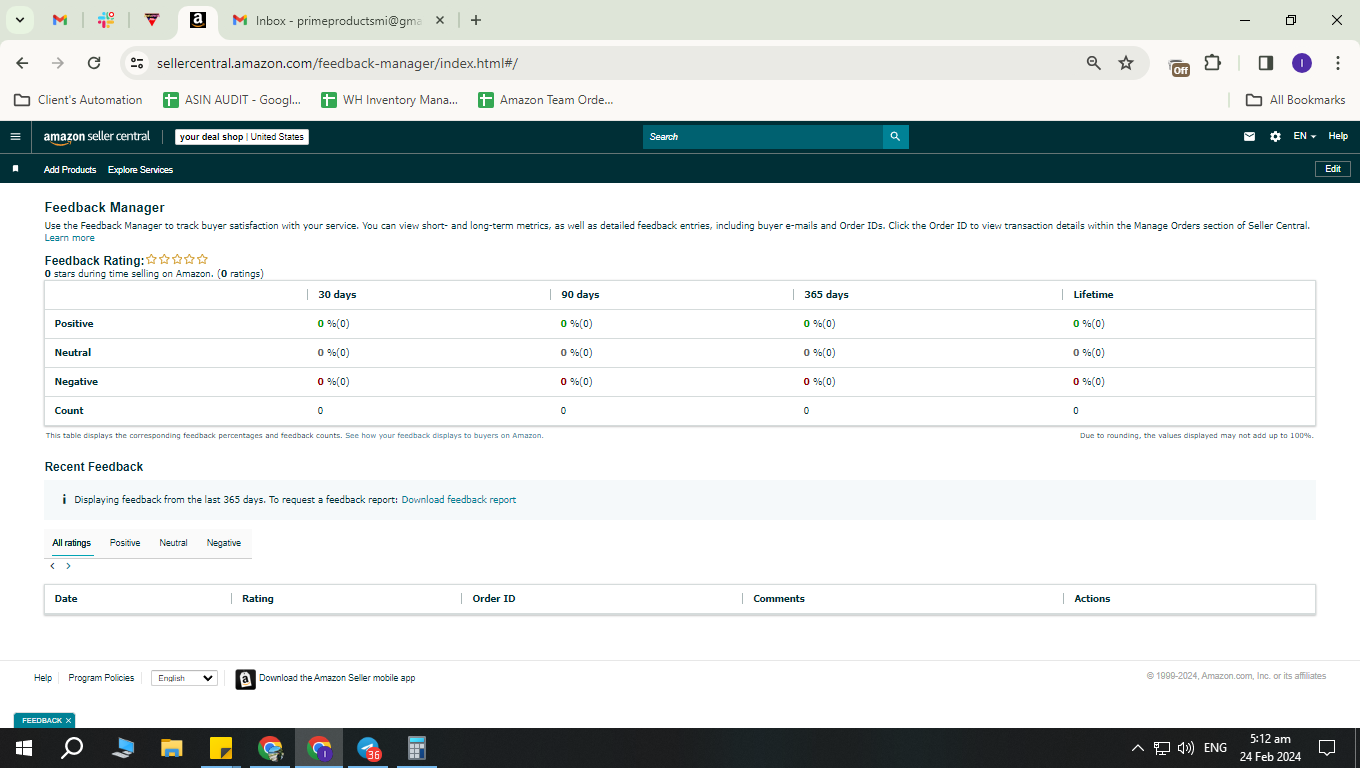The image size is (1360, 768).
Task: Open Calculator from the taskbar
Action: click(417, 747)
